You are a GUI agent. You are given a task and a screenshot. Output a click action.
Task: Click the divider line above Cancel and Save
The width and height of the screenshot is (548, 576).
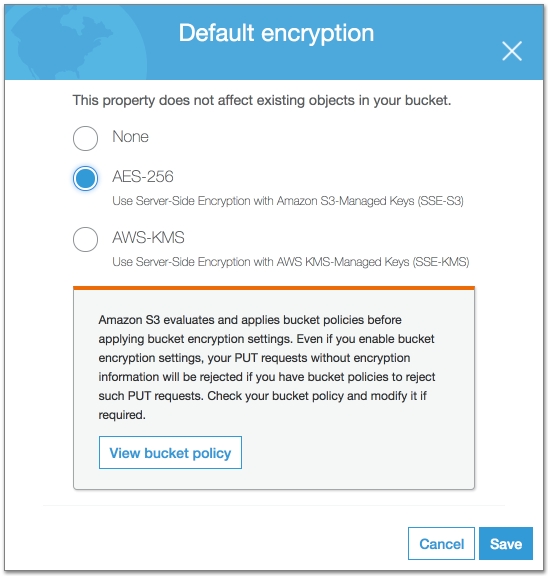click(x=274, y=505)
